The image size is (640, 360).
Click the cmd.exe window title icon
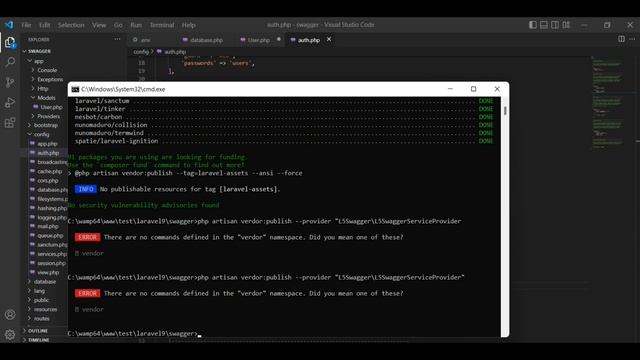(75, 89)
